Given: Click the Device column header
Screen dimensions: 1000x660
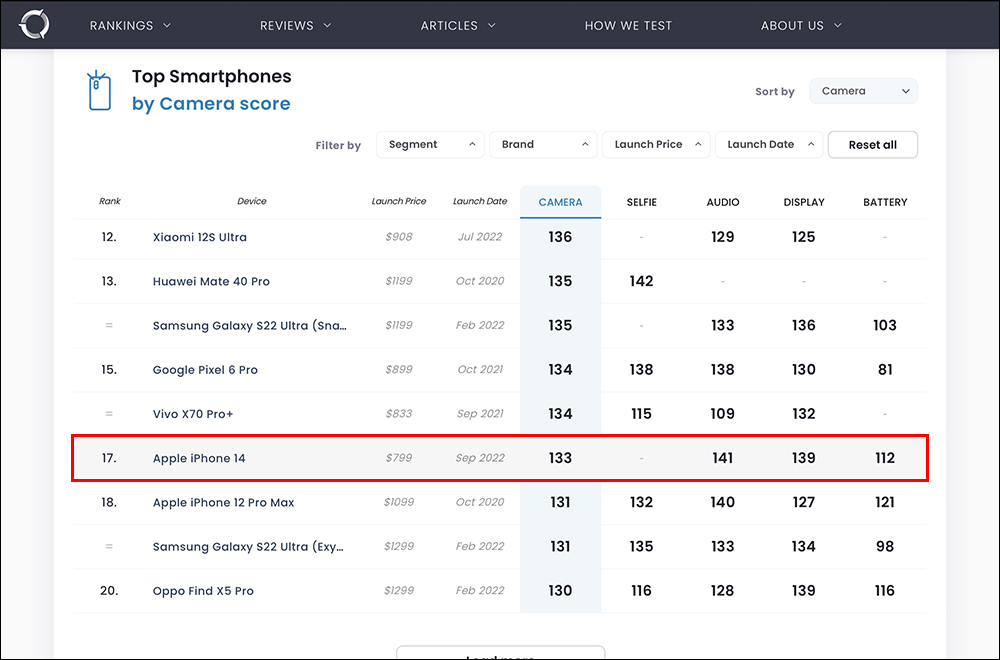Looking at the screenshot, I should point(252,201).
